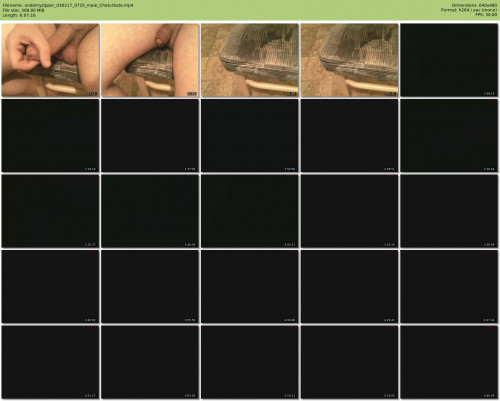Open the third top-row thumbnail showing wicker basket
This screenshot has height=401, width=500.
(x=250, y=60)
